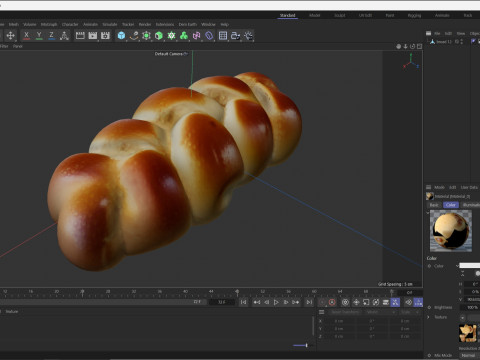Click the green extrude cube icon

tap(159, 36)
